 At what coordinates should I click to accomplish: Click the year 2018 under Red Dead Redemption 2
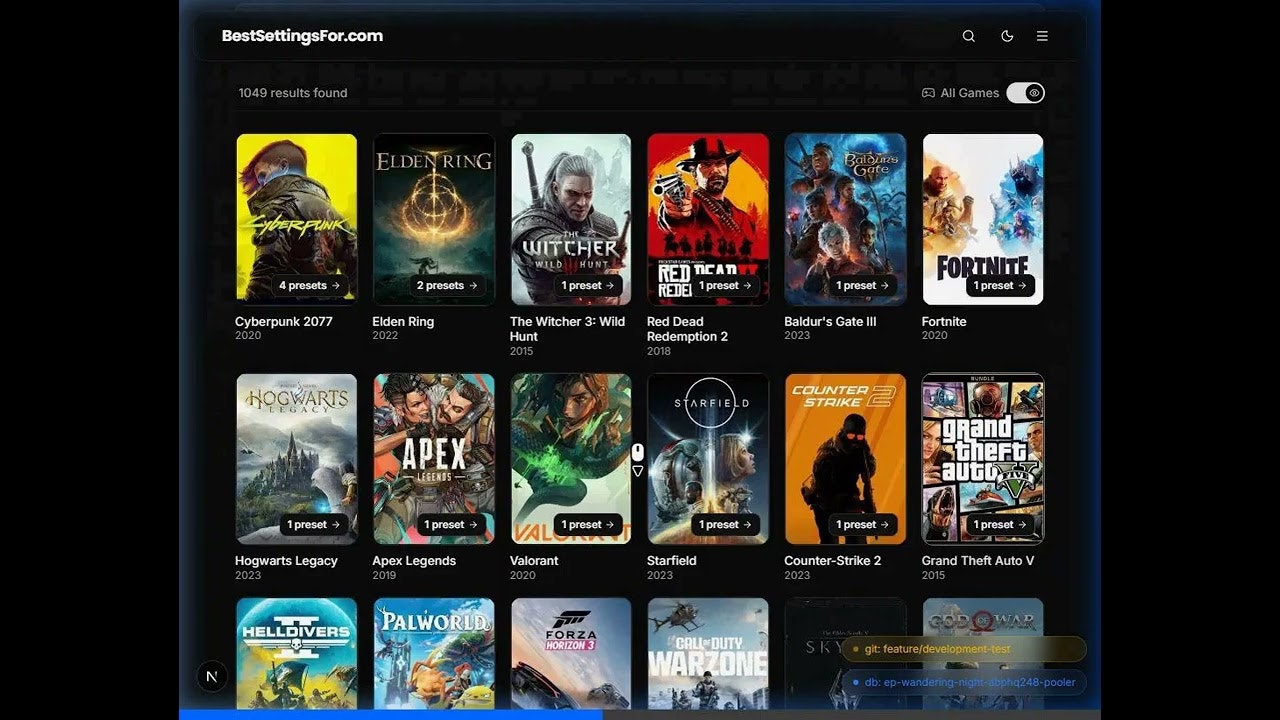coord(659,351)
